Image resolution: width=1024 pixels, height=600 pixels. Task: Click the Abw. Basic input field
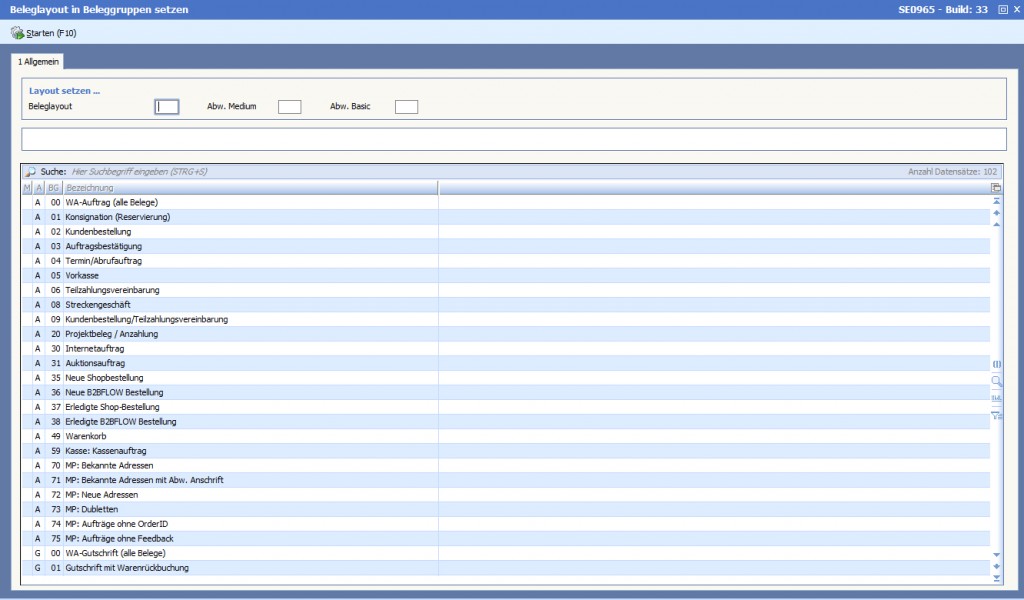pos(406,107)
